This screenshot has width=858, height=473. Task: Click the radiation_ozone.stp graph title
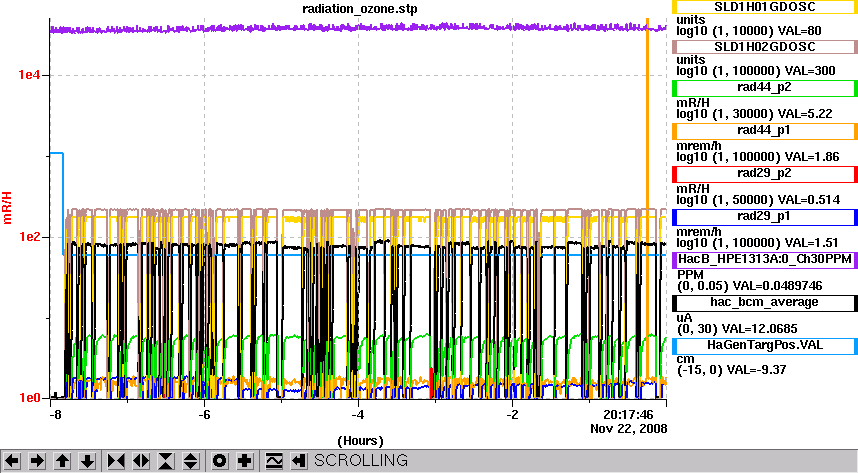click(360, 9)
